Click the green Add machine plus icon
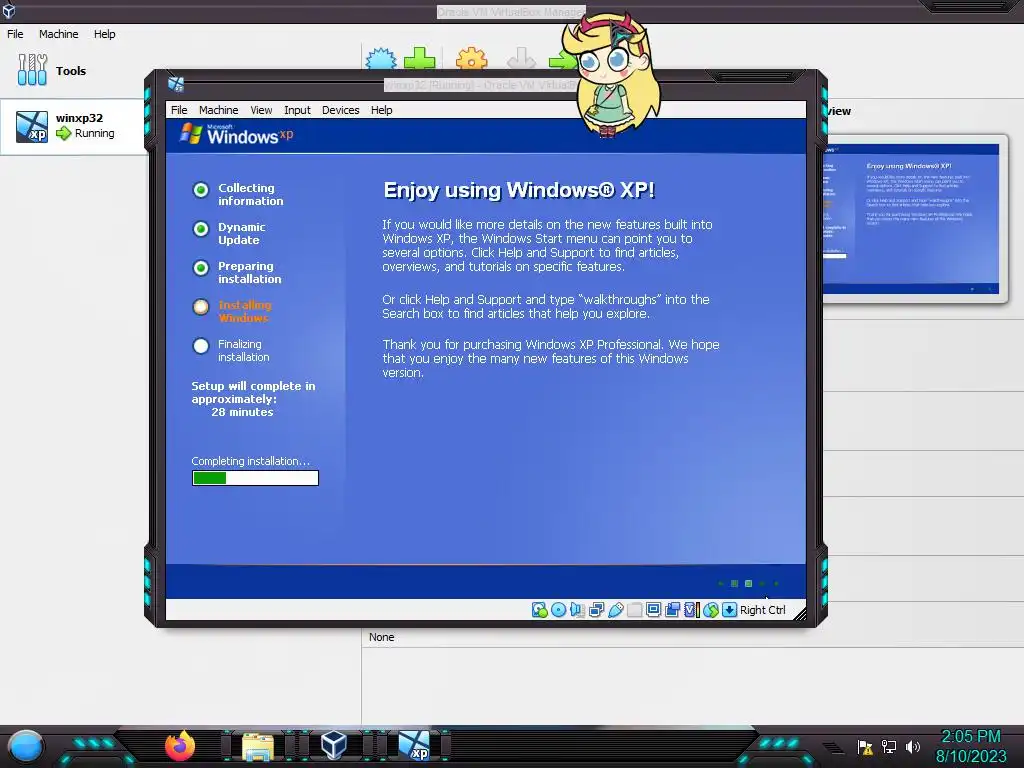This screenshot has width=1024, height=768. click(419, 59)
